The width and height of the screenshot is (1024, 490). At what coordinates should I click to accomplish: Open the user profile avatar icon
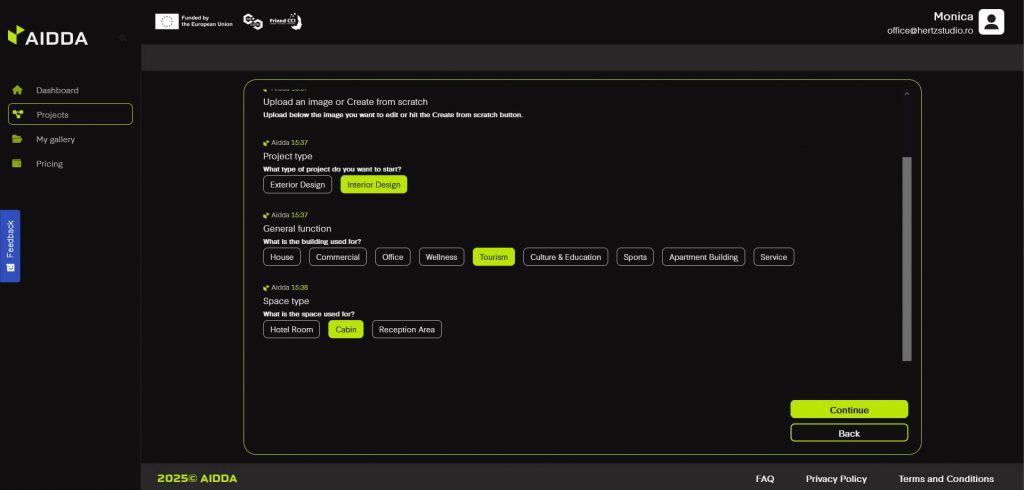click(991, 22)
